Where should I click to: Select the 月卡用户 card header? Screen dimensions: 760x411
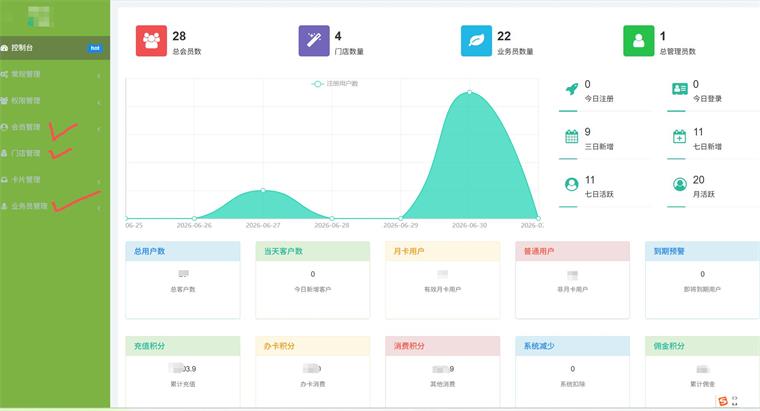pyautogui.click(x=443, y=251)
